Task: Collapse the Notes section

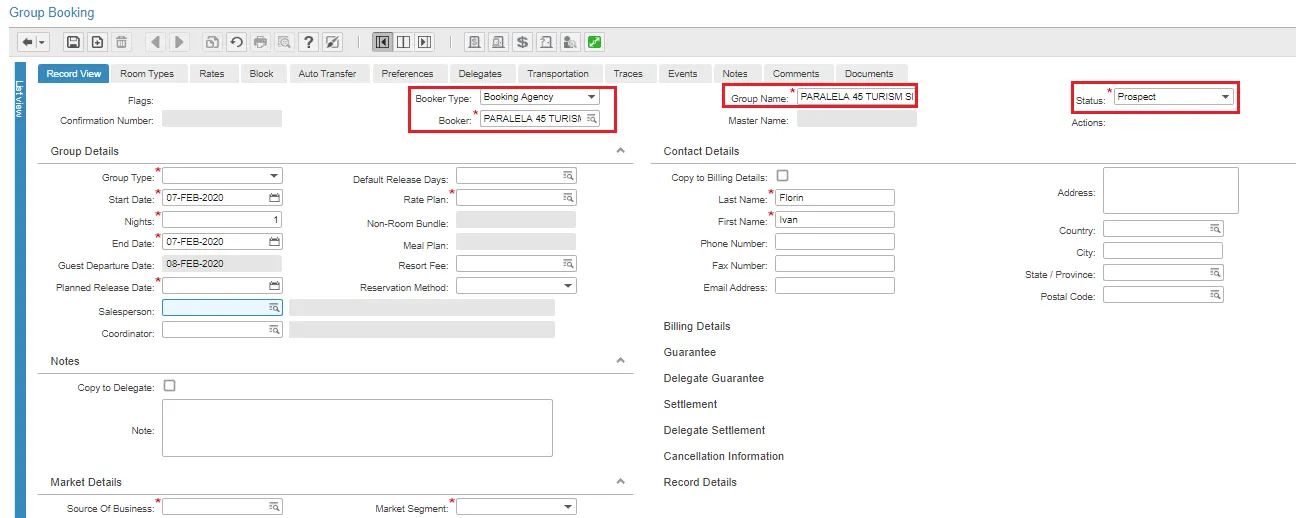Action: 620,361
